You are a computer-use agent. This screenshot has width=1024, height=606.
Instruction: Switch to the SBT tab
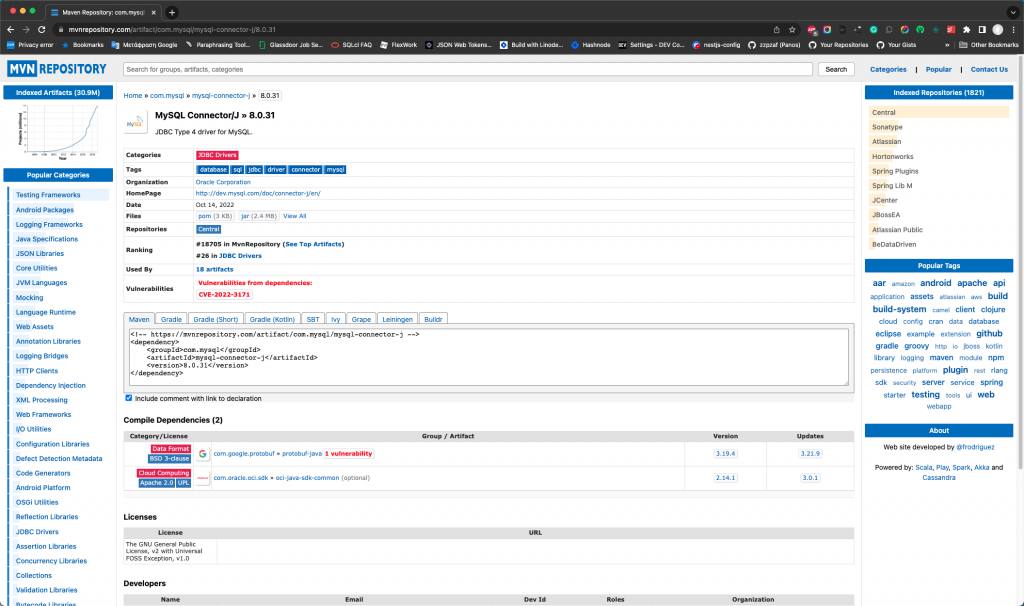pos(313,319)
